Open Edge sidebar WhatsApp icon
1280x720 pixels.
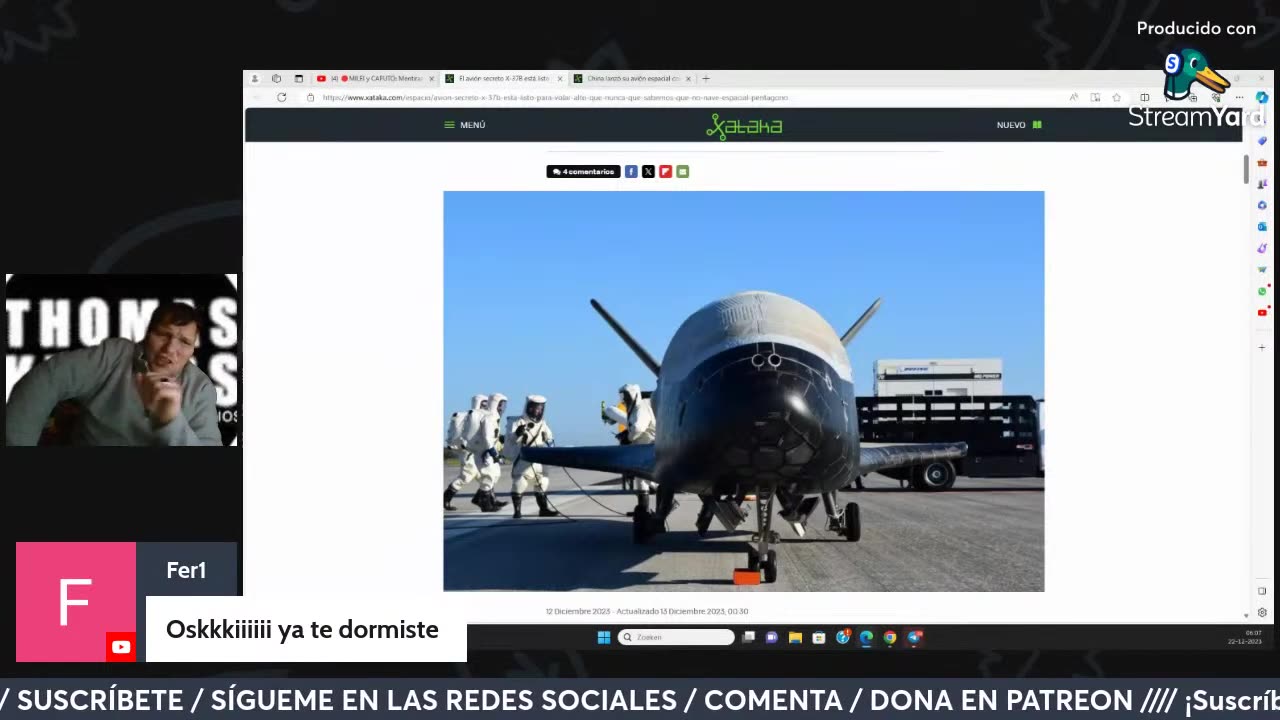[x=1262, y=291]
